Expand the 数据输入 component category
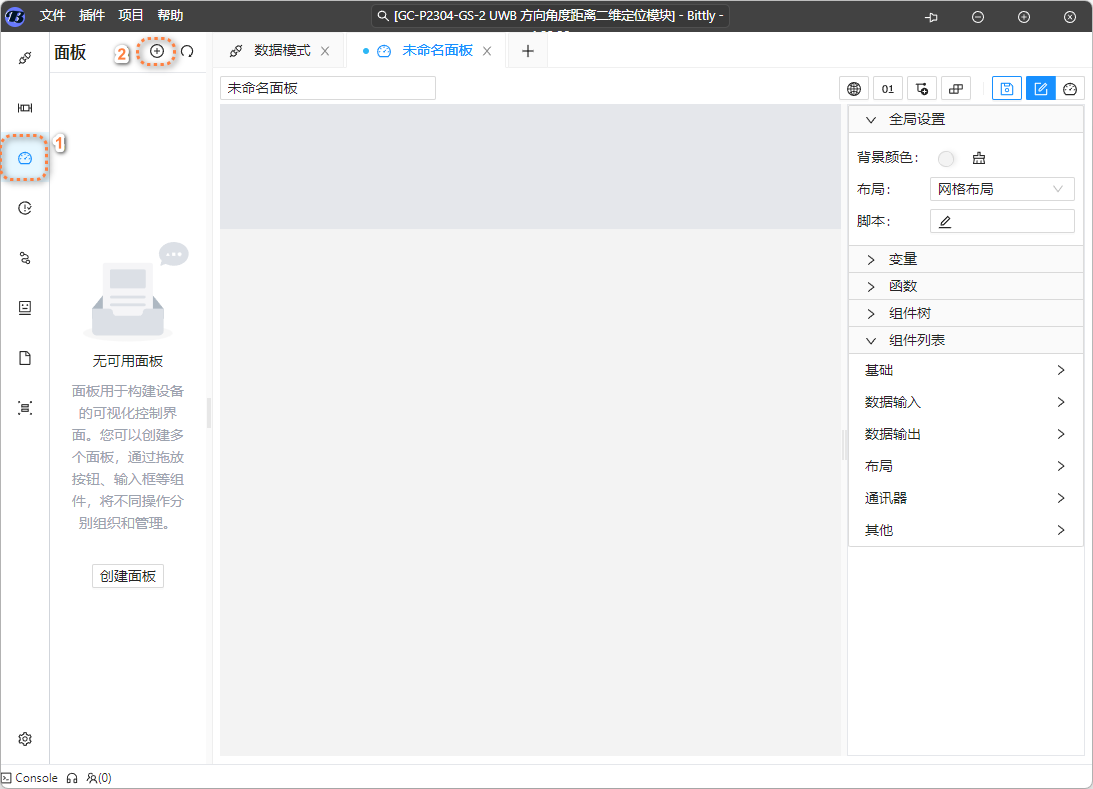Viewport: 1093px width, 789px height. tap(964, 402)
